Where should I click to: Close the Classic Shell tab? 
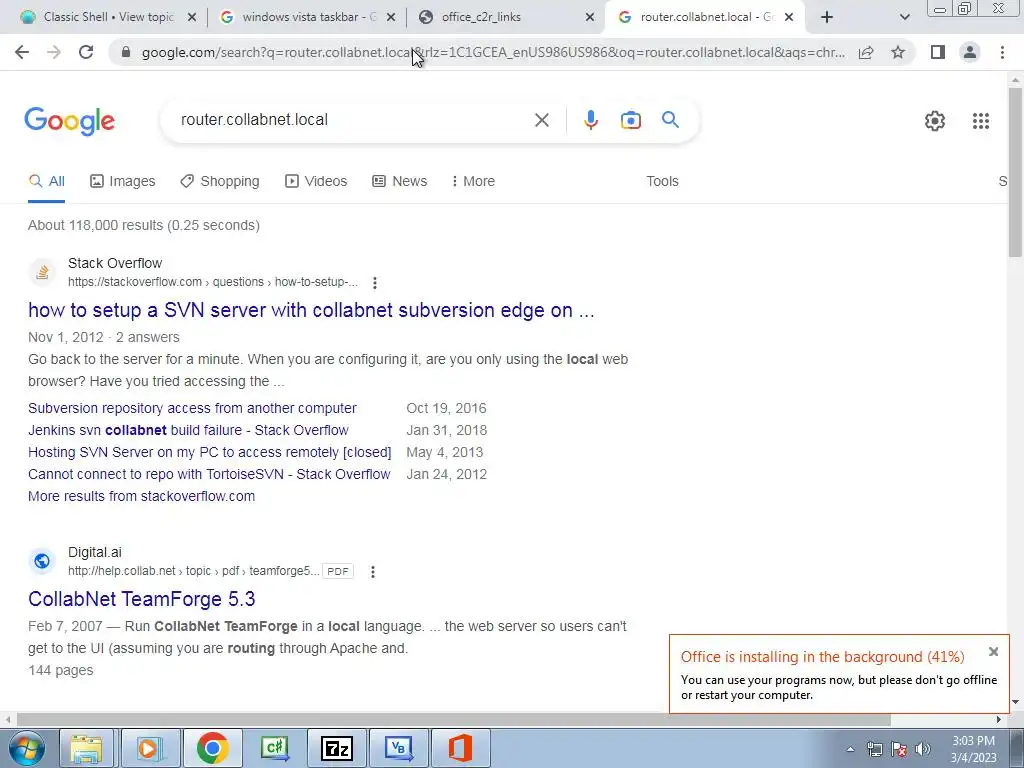pyautogui.click(x=191, y=18)
